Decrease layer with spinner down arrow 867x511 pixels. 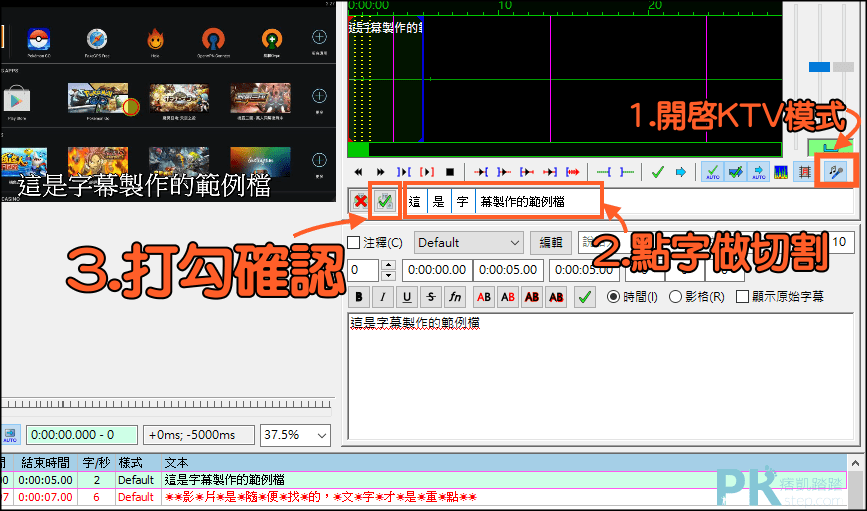389,275
